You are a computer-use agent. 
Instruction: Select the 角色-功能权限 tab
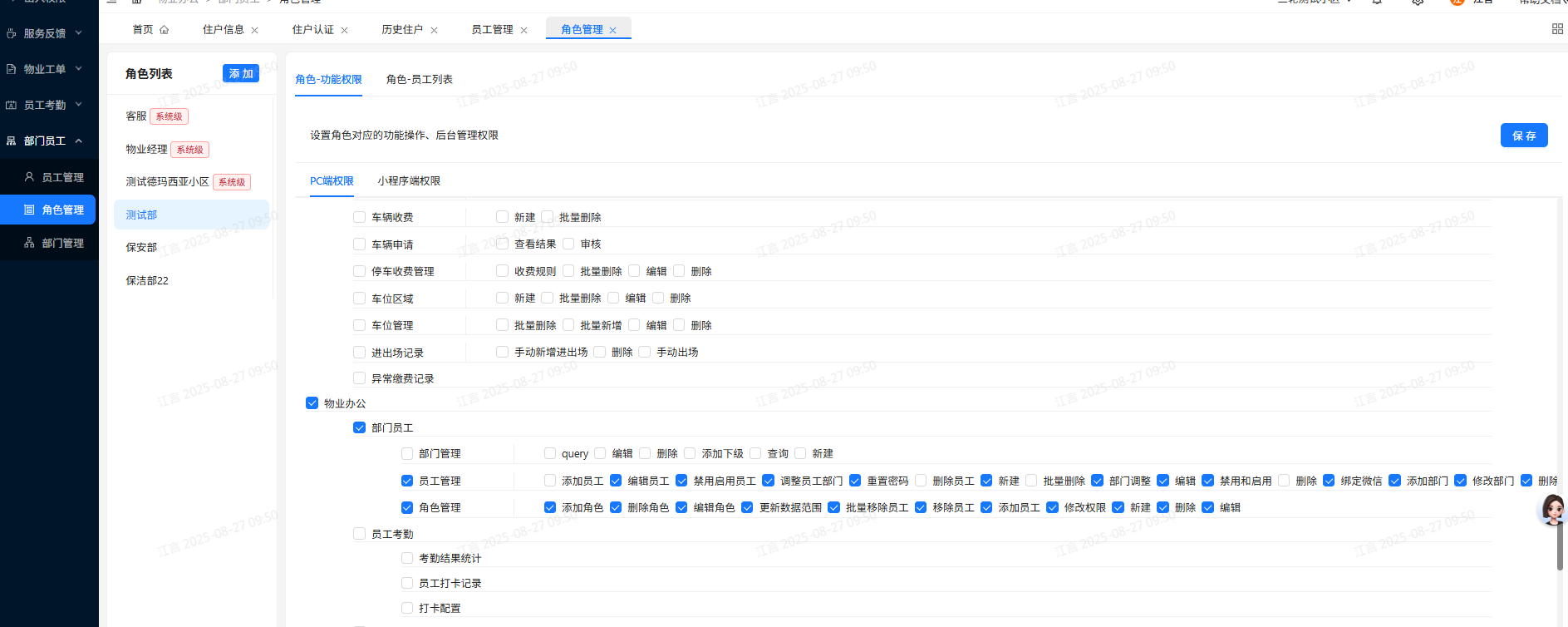click(x=329, y=79)
